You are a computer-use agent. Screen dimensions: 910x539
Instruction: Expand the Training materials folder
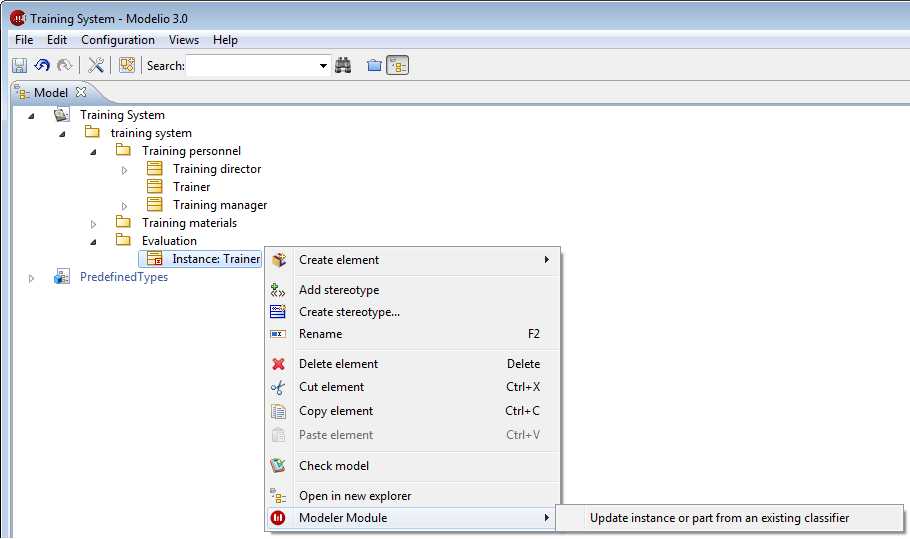pyautogui.click(x=94, y=224)
